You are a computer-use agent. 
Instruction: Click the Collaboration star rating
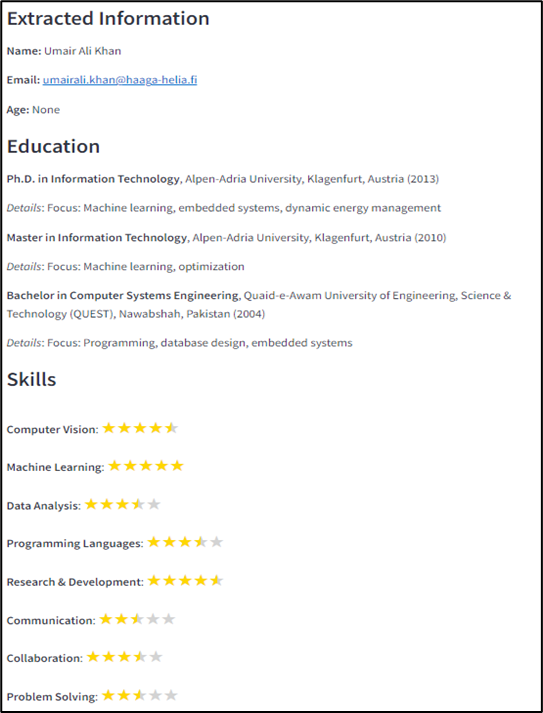click(x=124, y=658)
